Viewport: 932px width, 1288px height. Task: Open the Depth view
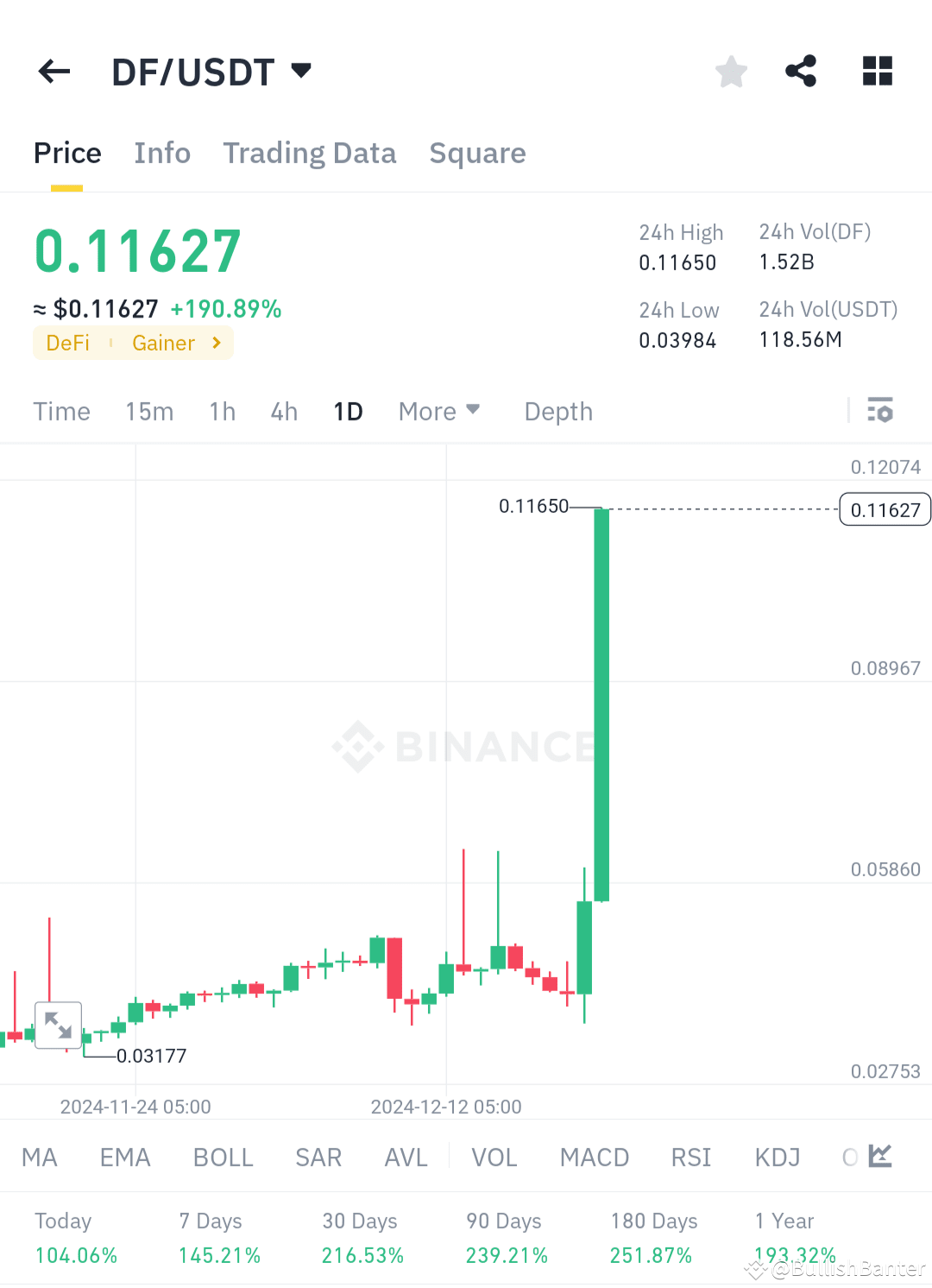click(x=557, y=411)
